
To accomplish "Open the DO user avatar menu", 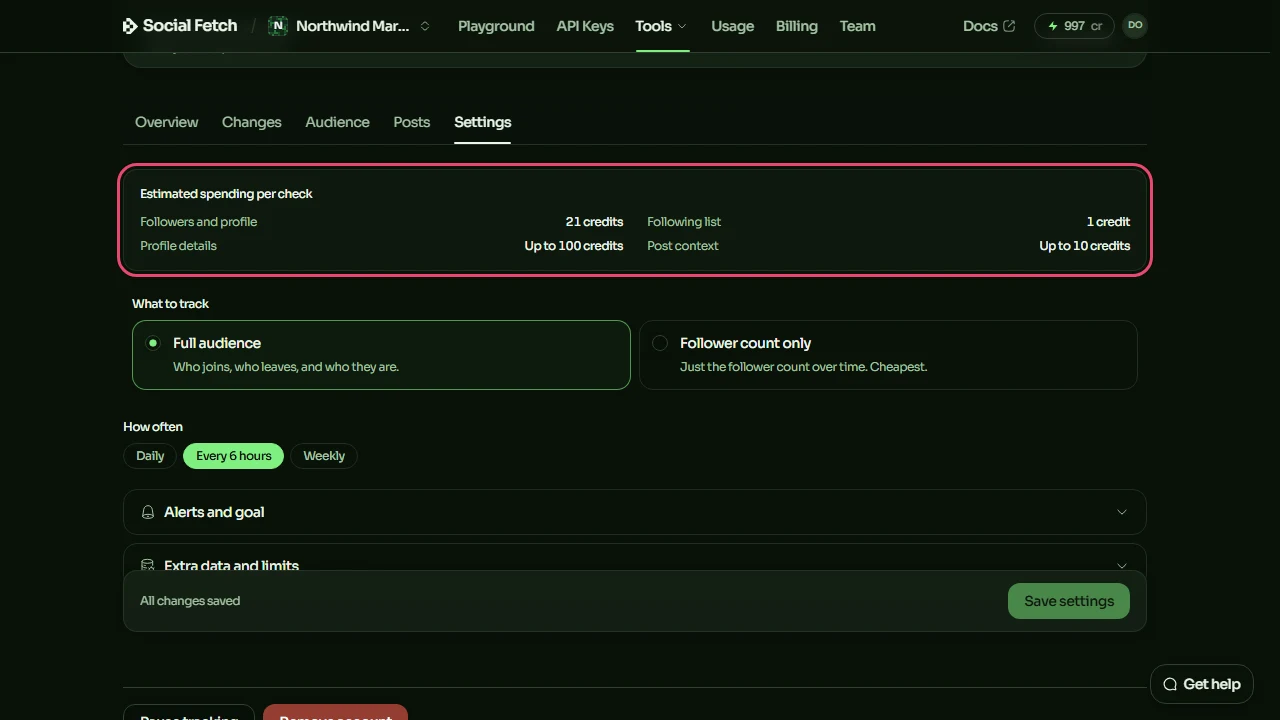I will [1135, 26].
